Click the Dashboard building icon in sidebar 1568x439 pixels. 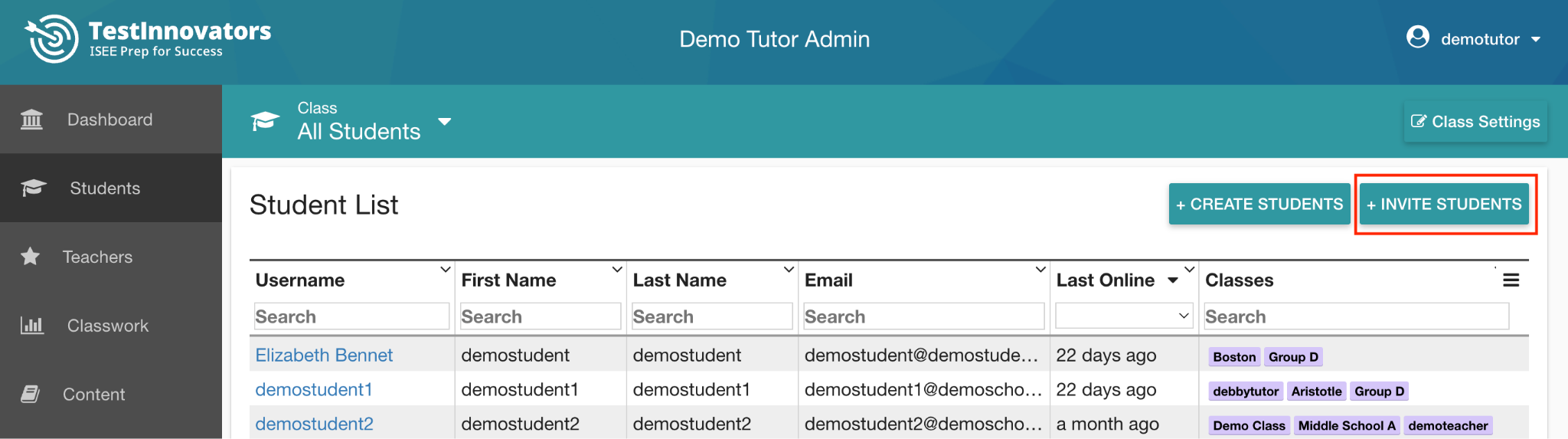click(31, 120)
